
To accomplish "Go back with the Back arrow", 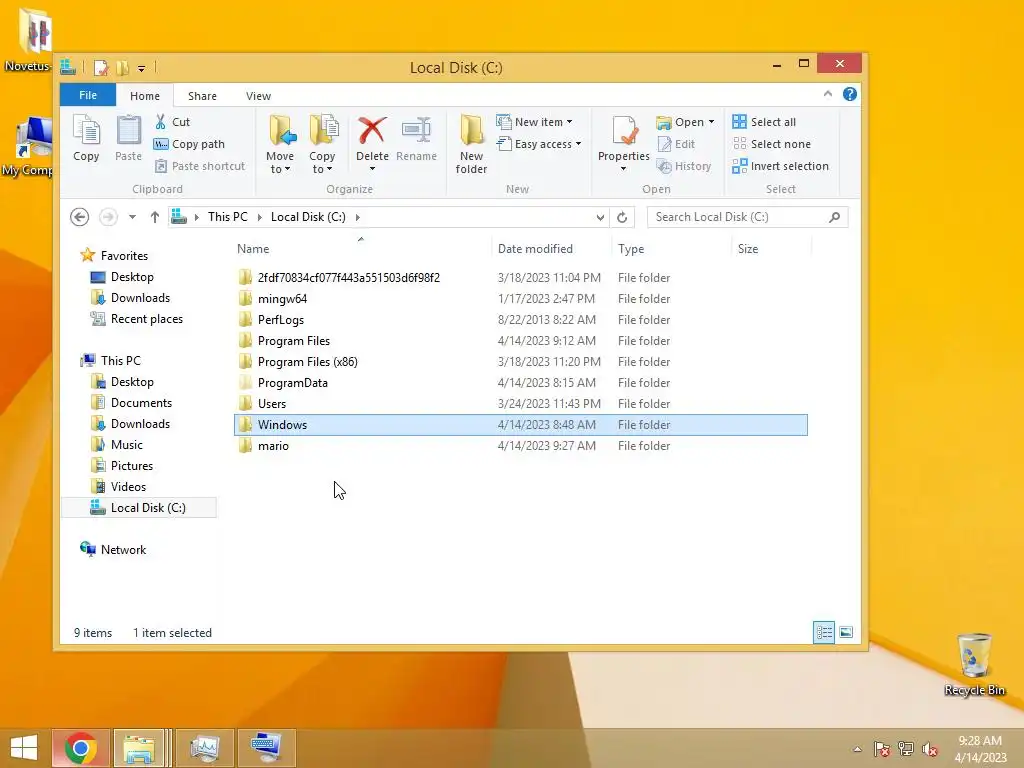I will (80, 217).
